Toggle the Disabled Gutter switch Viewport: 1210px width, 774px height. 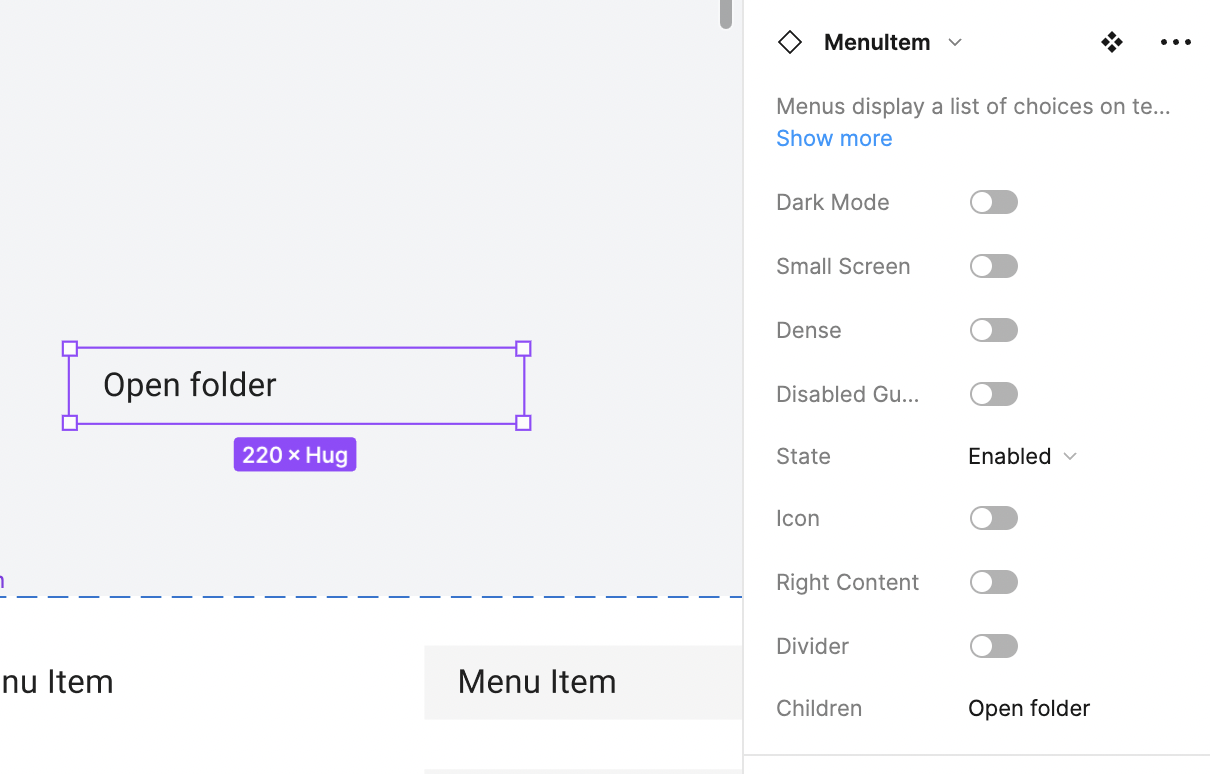click(993, 393)
